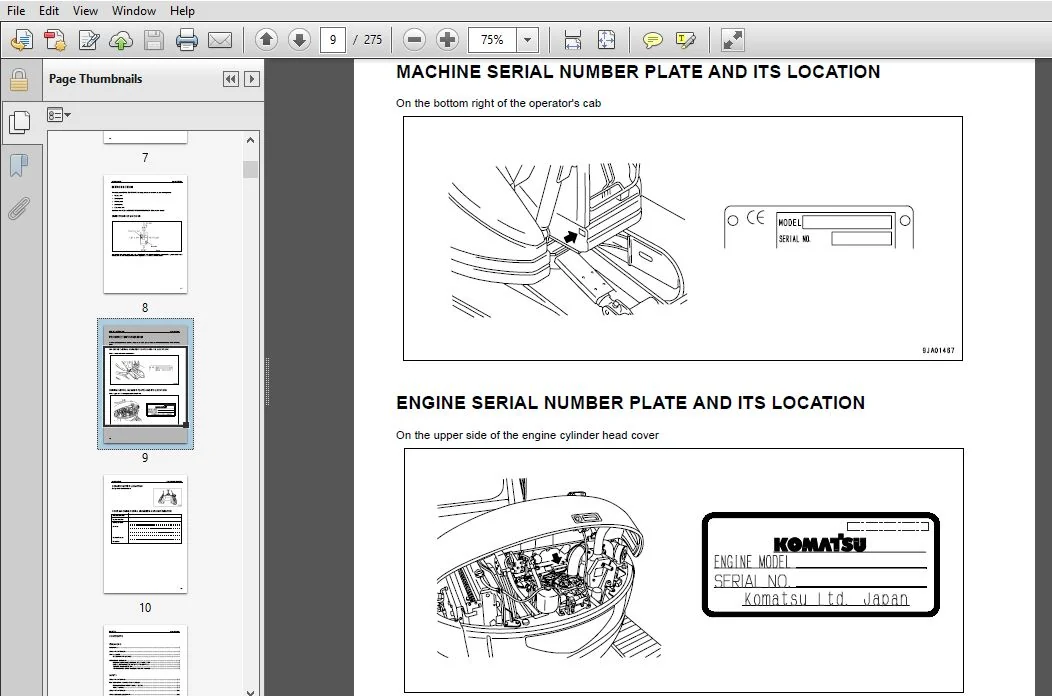
Task: Open the Attachments paperclip panel
Action: coord(19,209)
